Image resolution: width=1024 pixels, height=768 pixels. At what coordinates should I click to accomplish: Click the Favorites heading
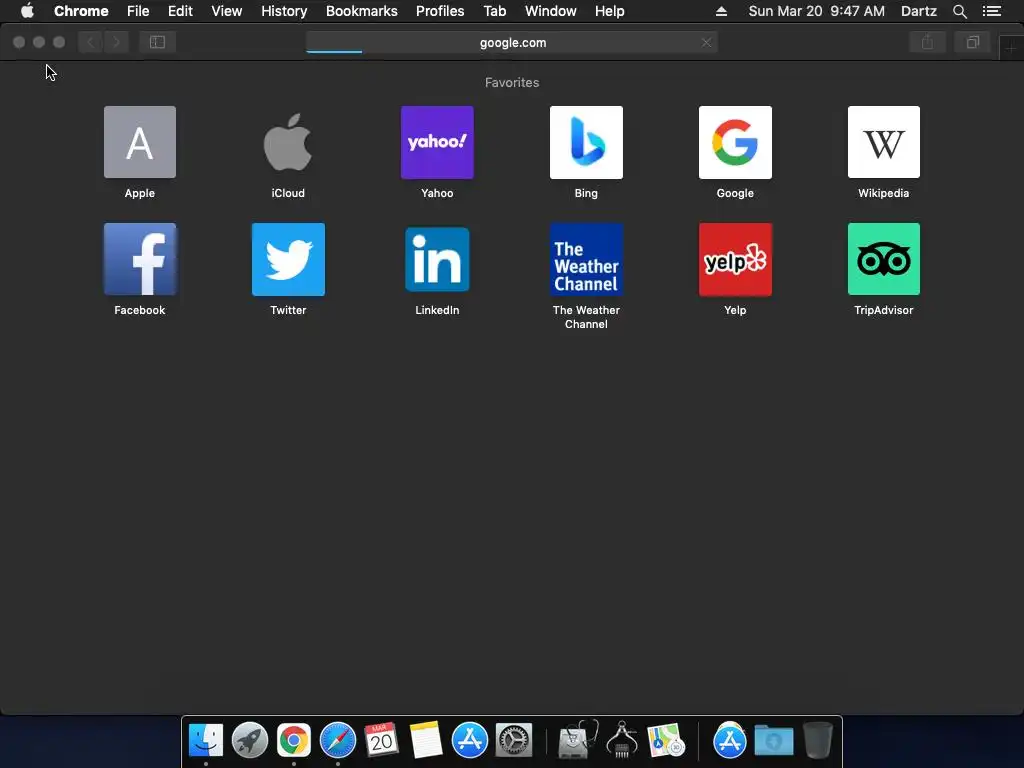pos(512,82)
